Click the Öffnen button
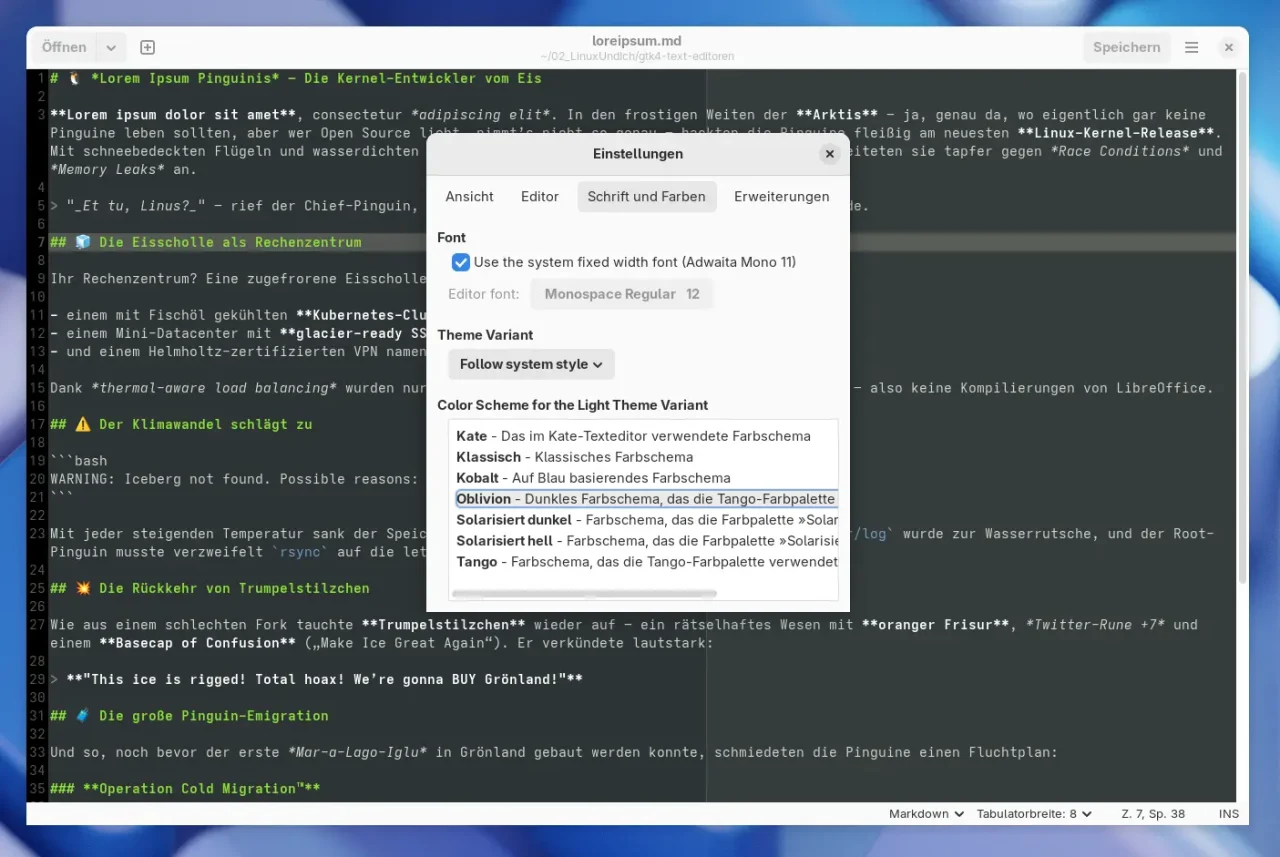This screenshot has height=857, width=1280. coord(64,47)
